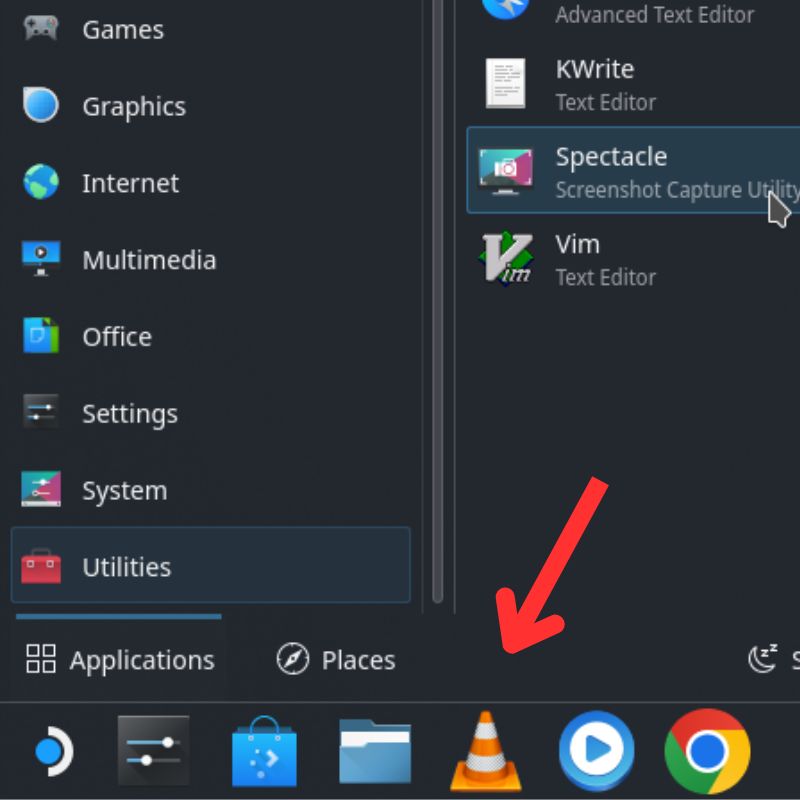Image resolution: width=800 pixels, height=800 pixels.
Task: Open the Games category
Action: (210, 30)
